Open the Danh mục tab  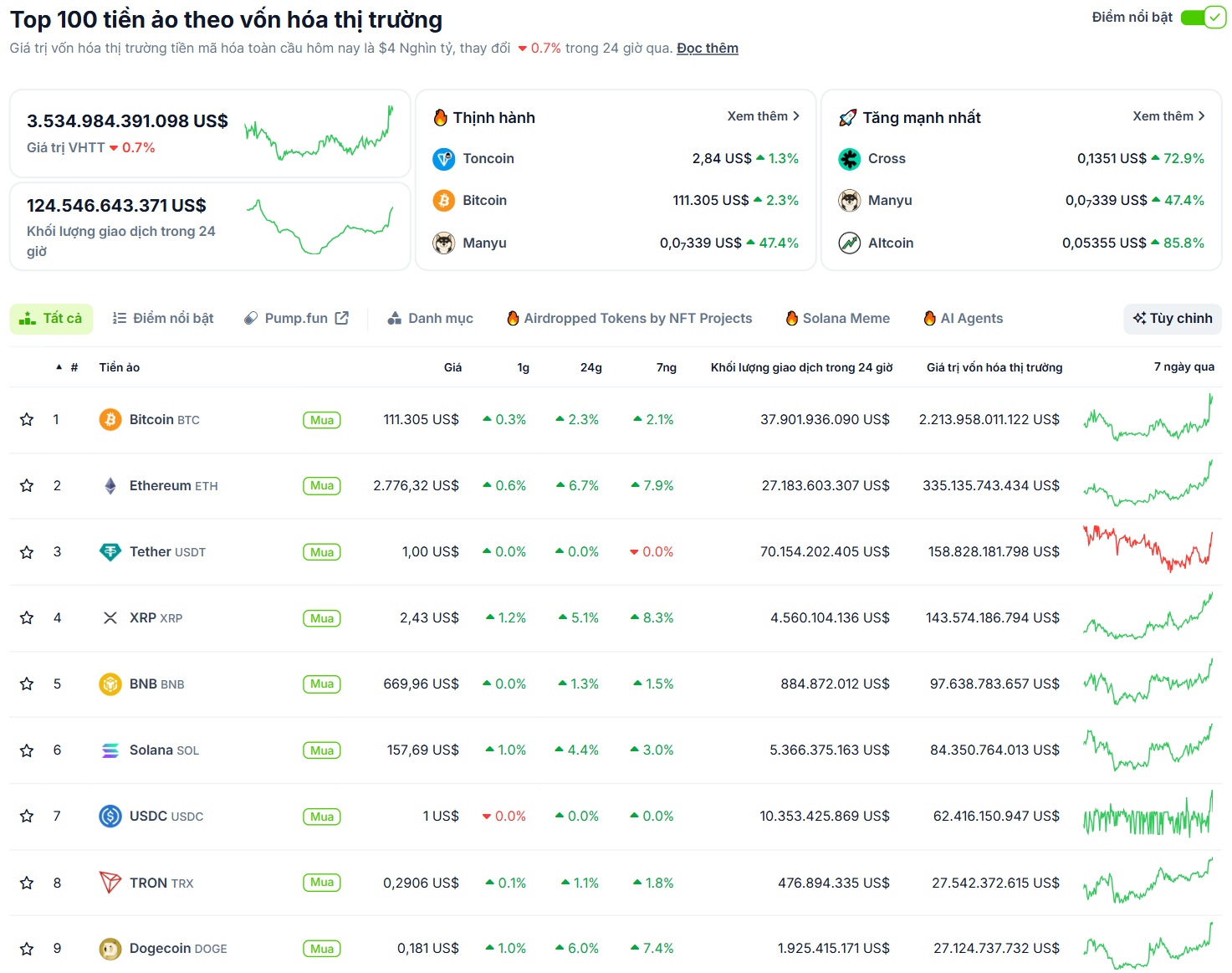tap(431, 318)
